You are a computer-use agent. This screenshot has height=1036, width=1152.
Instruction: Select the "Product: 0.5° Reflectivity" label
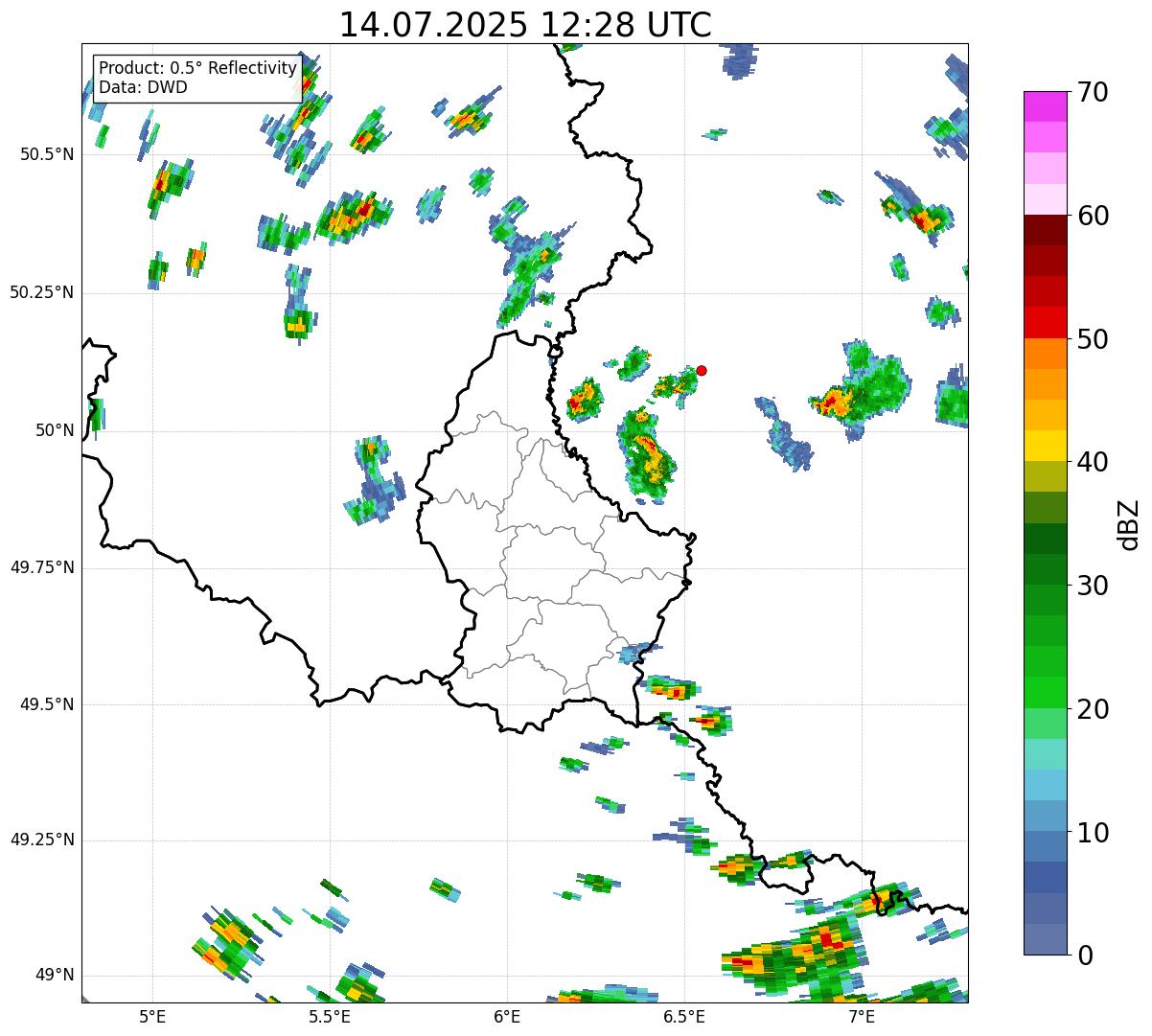197,69
